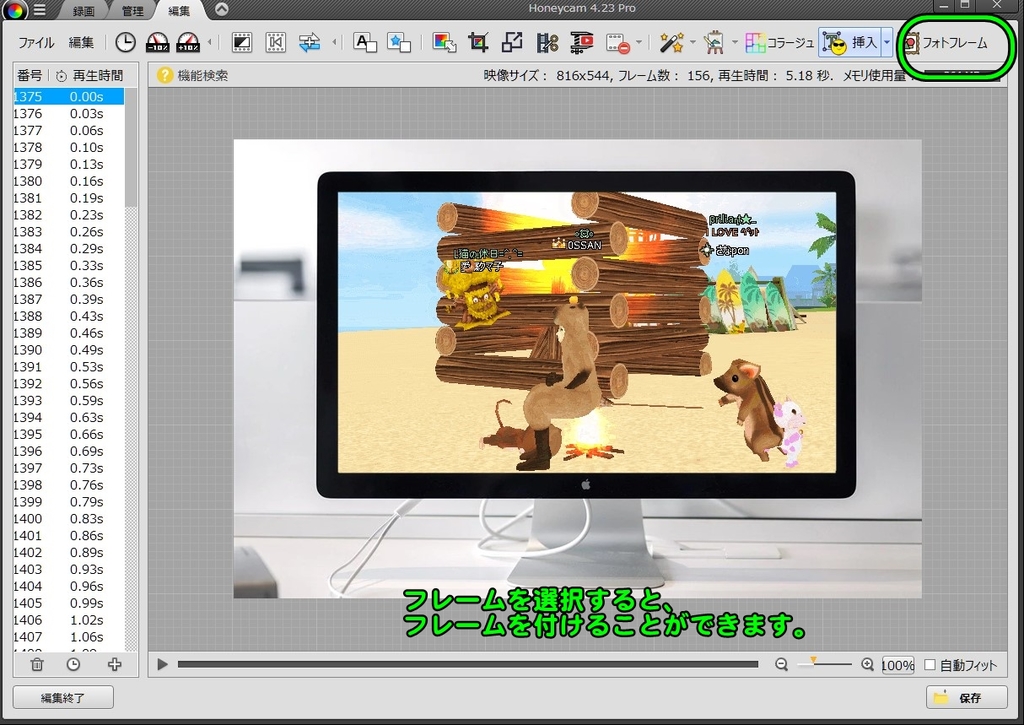This screenshot has width=1024, height=725.
Task: Click the preview image on canvas
Action: (x=577, y=368)
